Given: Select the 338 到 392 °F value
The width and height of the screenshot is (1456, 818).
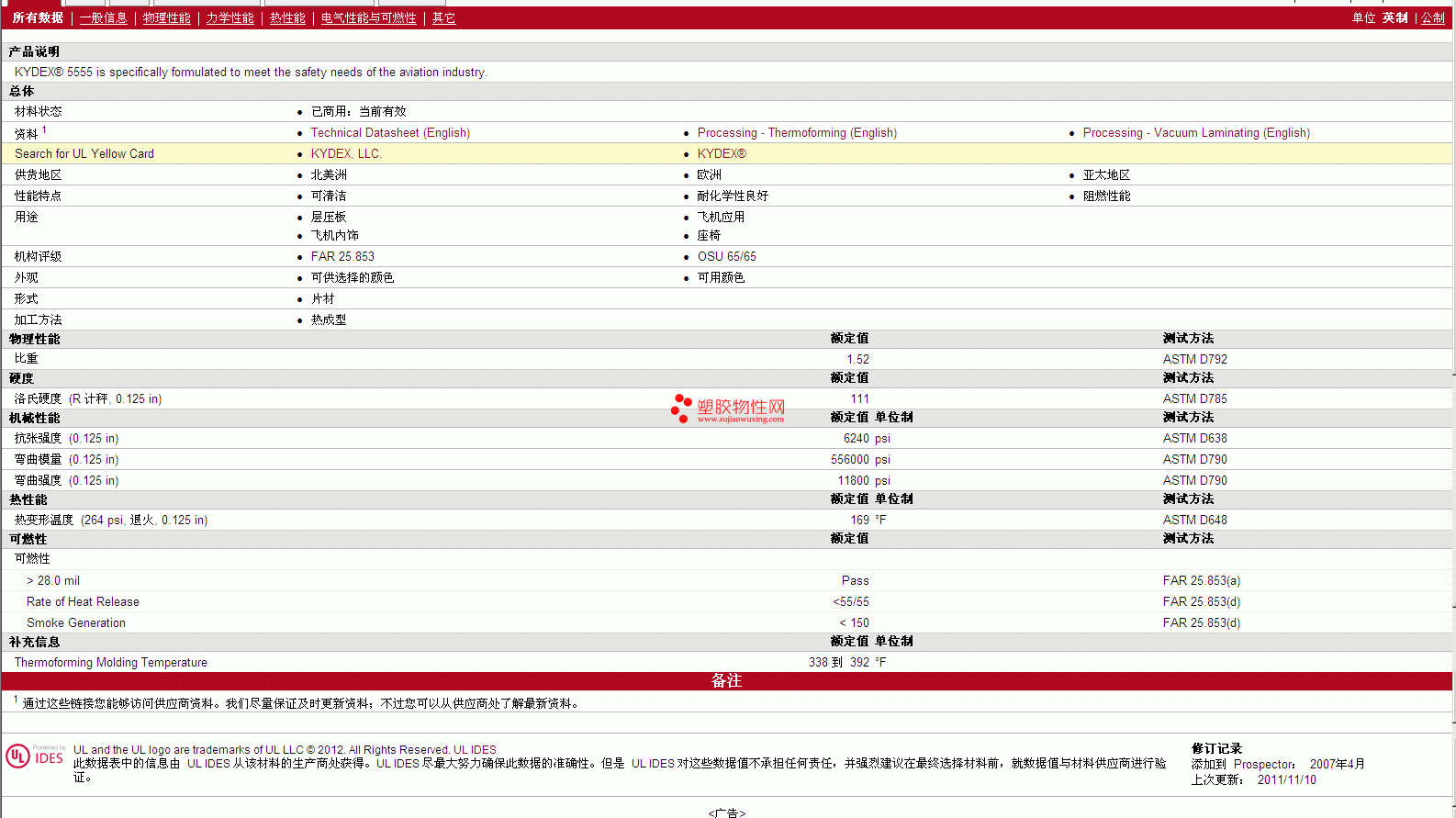Looking at the screenshot, I should click(847, 662).
